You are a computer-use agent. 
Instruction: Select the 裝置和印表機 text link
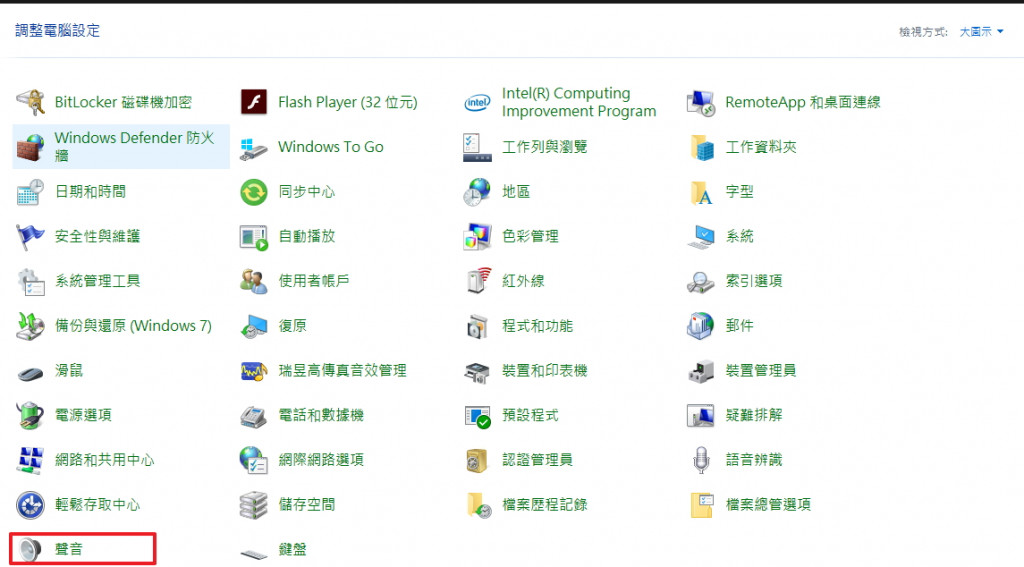coord(544,371)
